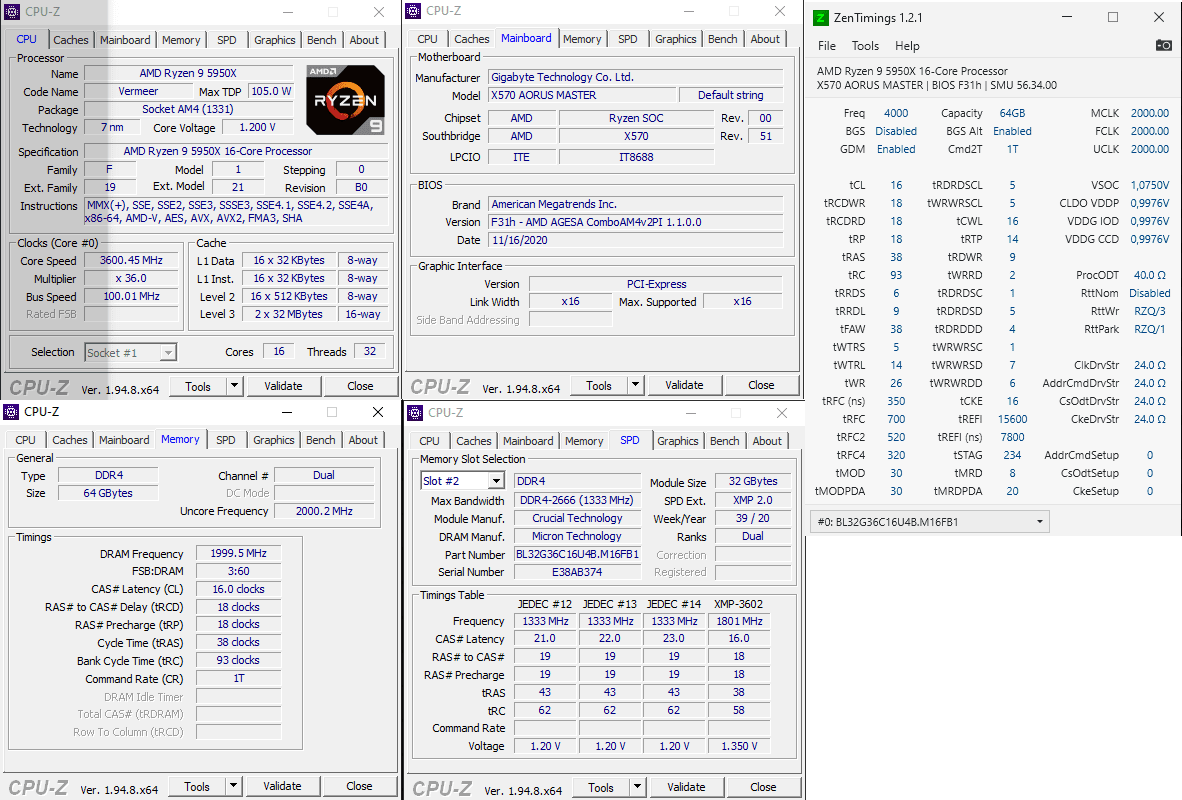Click the Uncore Frequency 2000.2 MHz value
1182x800 pixels.
click(324, 511)
